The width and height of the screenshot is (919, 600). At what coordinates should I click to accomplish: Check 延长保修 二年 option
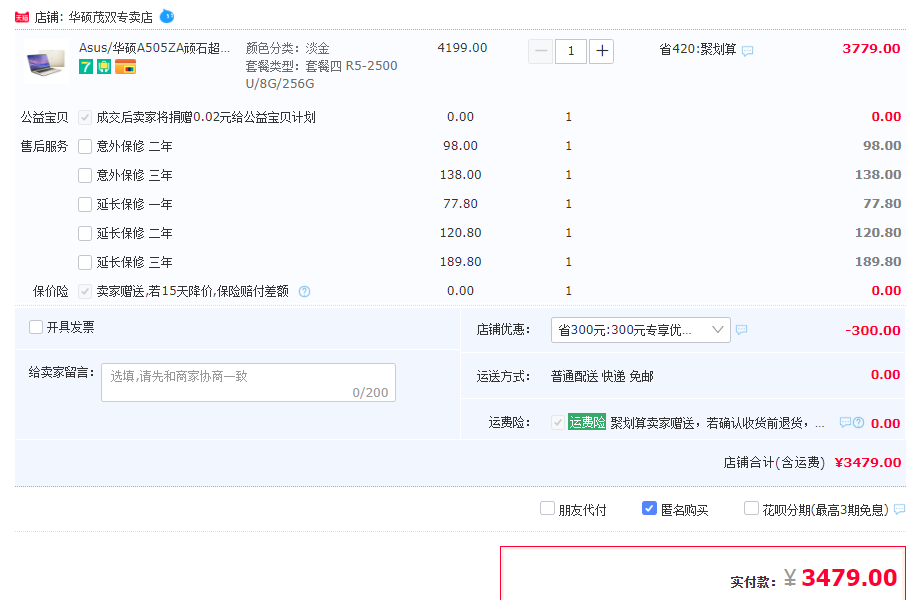[x=85, y=233]
